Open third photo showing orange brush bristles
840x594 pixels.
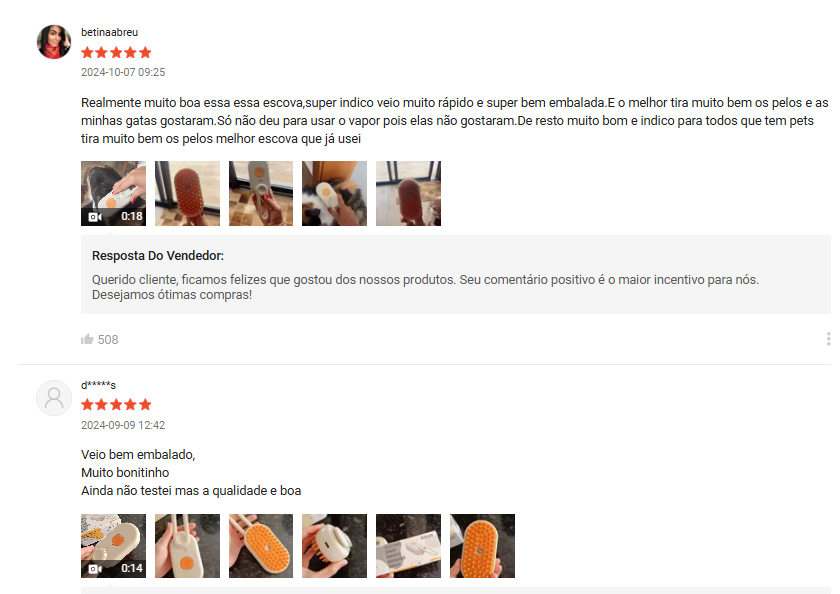261,546
